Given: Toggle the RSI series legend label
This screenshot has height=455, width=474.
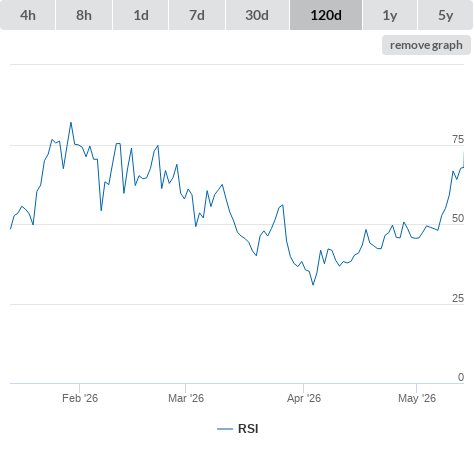Looking at the screenshot, I should 248,429.
